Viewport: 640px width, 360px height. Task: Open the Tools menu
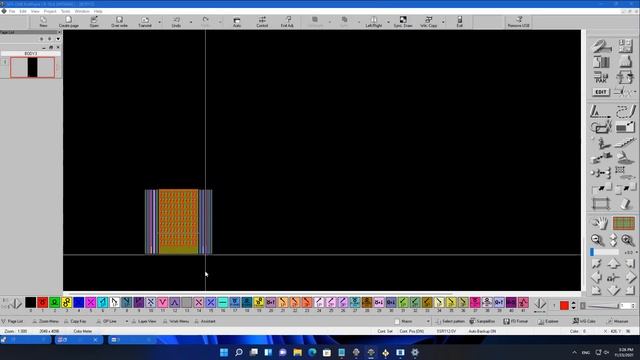click(65, 11)
